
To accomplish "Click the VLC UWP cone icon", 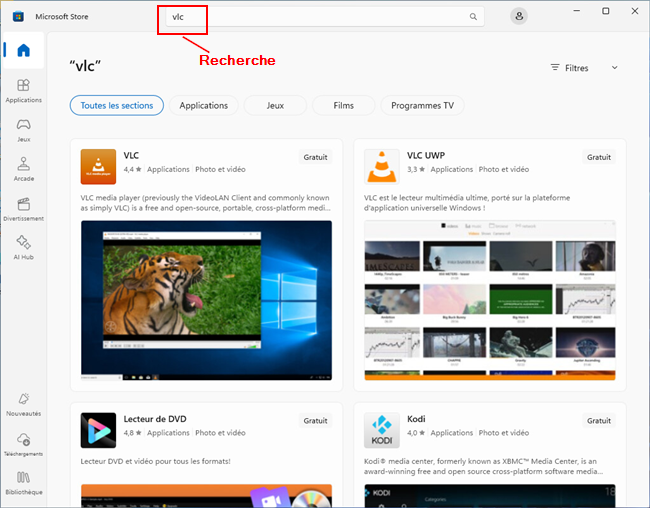I will 382,166.
